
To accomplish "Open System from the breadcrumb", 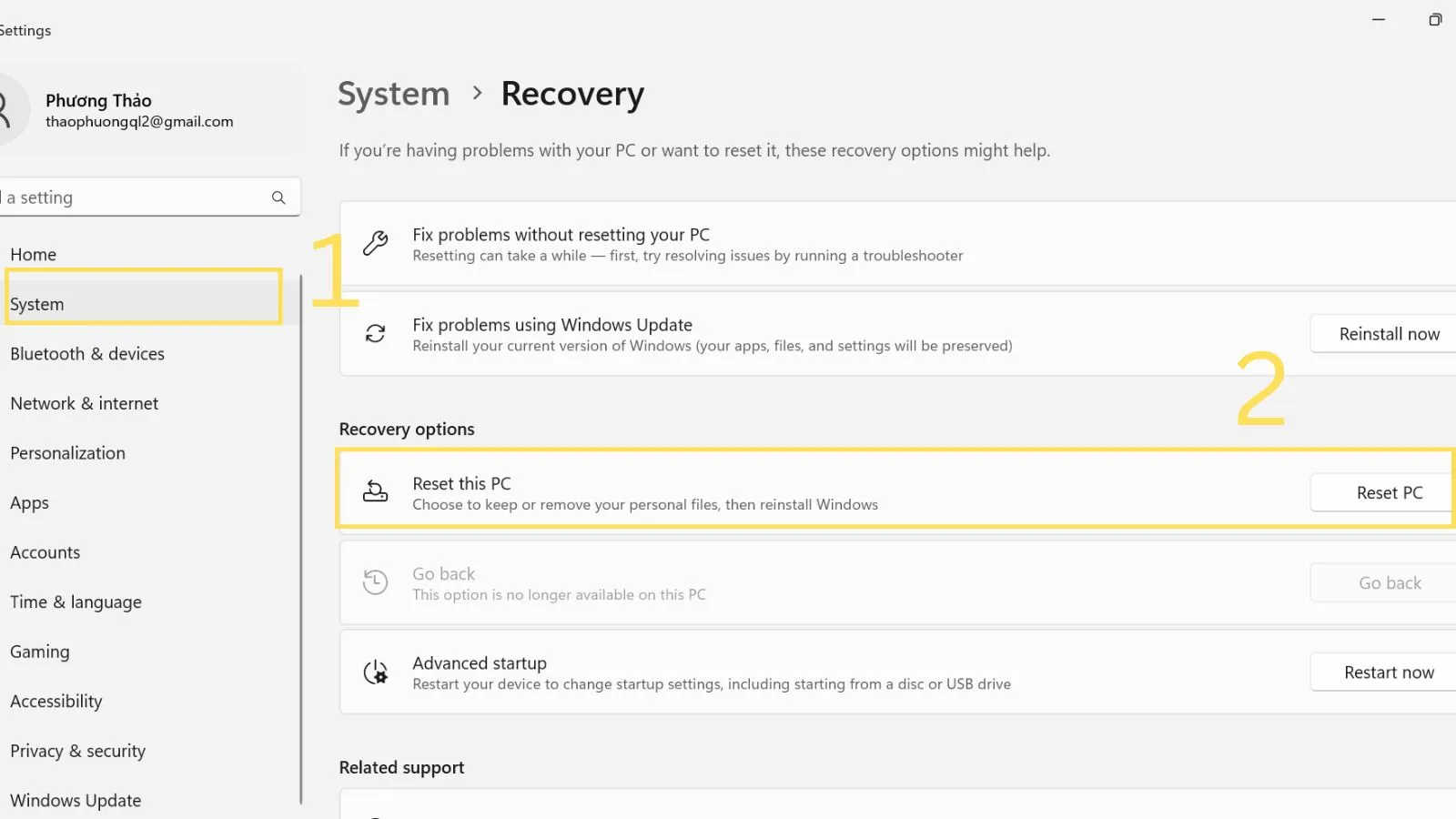I will click(393, 93).
